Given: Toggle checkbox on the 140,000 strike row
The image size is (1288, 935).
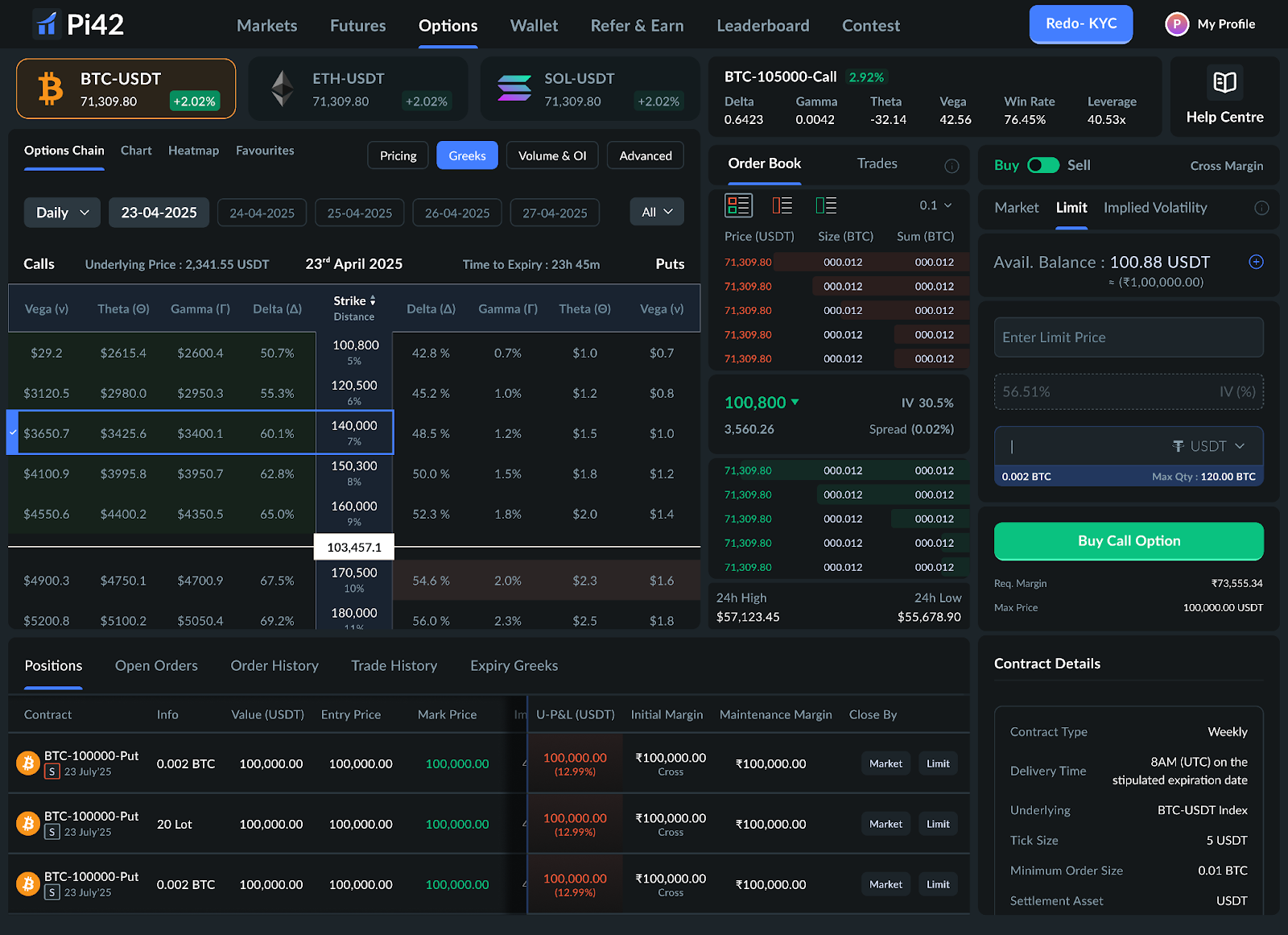Looking at the screenshot, I should 12,432.
